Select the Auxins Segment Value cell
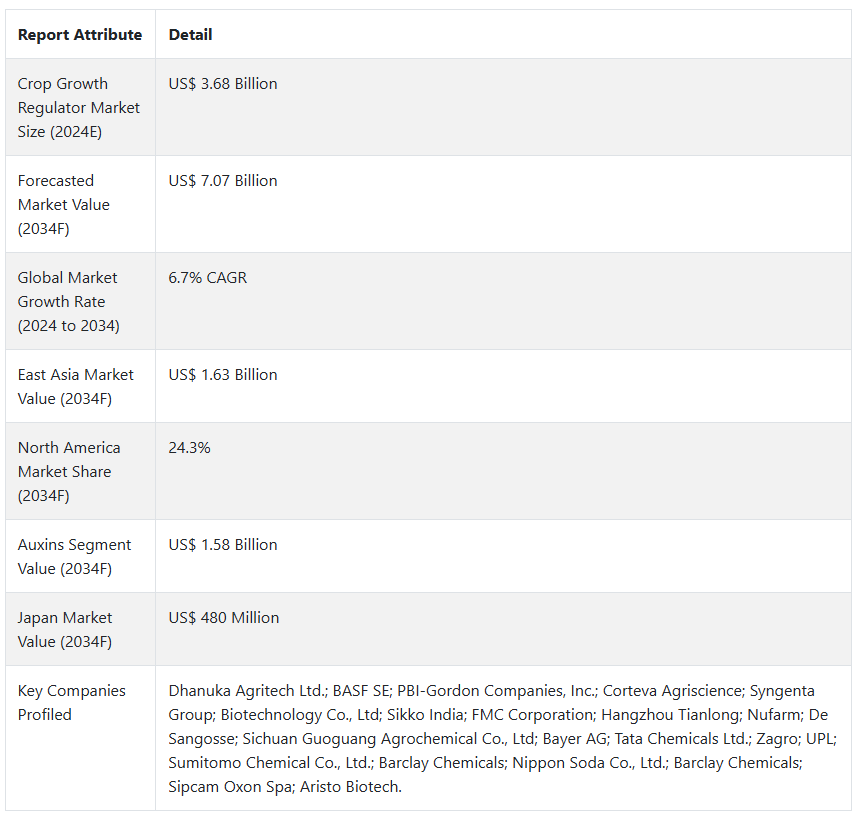Viewport: 861px width, 822px height. pos(74,557)
